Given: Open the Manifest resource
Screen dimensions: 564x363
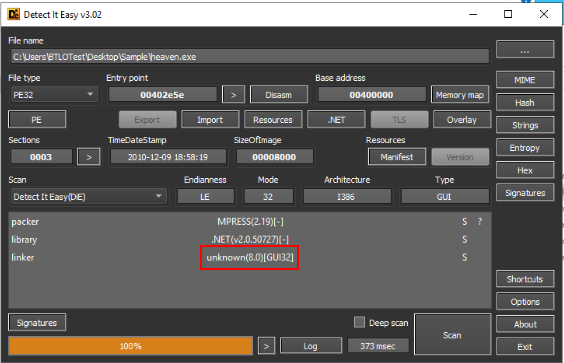Looking at the screenshot, I should [x=397, y=157].
